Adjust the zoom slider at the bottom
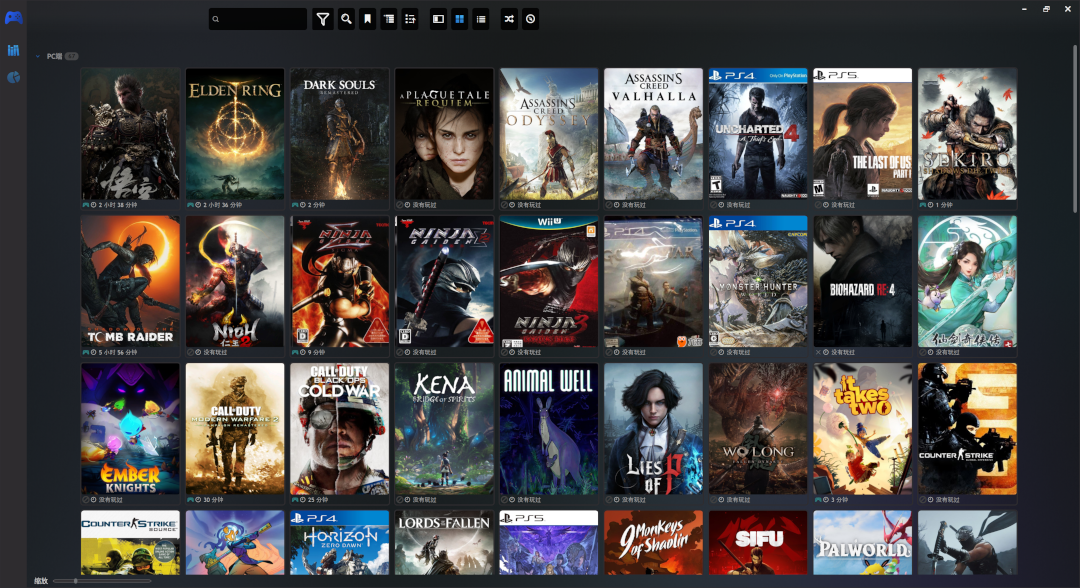Image resolution: width=1080 pixels, height=588 pixels. (102, 581)
